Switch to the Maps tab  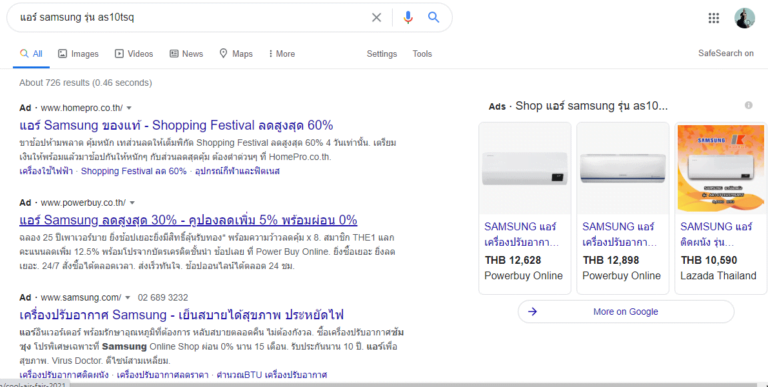(236, 54)
